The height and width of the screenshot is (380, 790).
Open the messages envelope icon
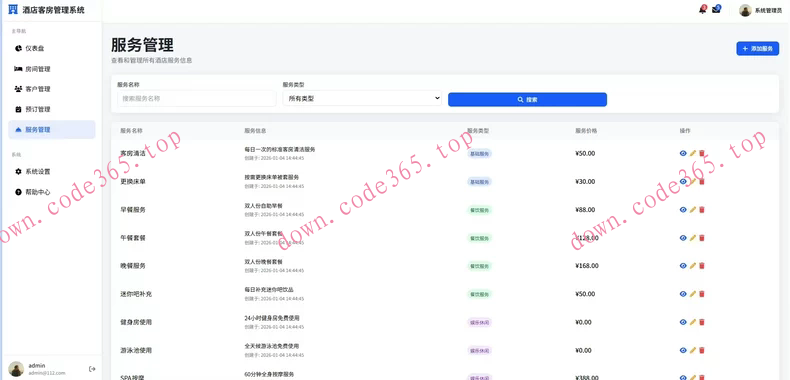point(716,10)
